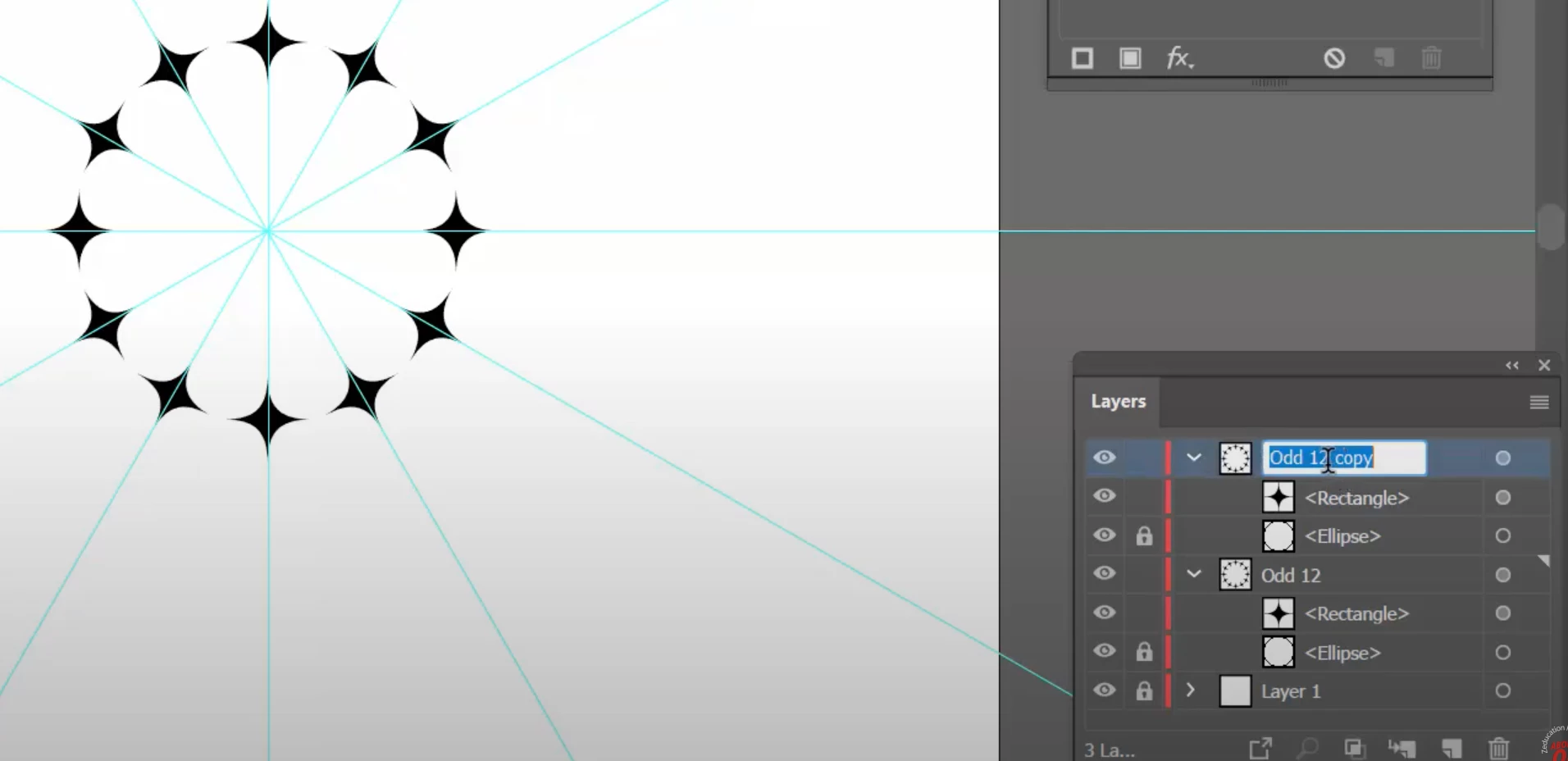Screen dimensions: 1568x761
Task: Click Make/Release Clipping Mask icon
Action: coord(1355,748)
